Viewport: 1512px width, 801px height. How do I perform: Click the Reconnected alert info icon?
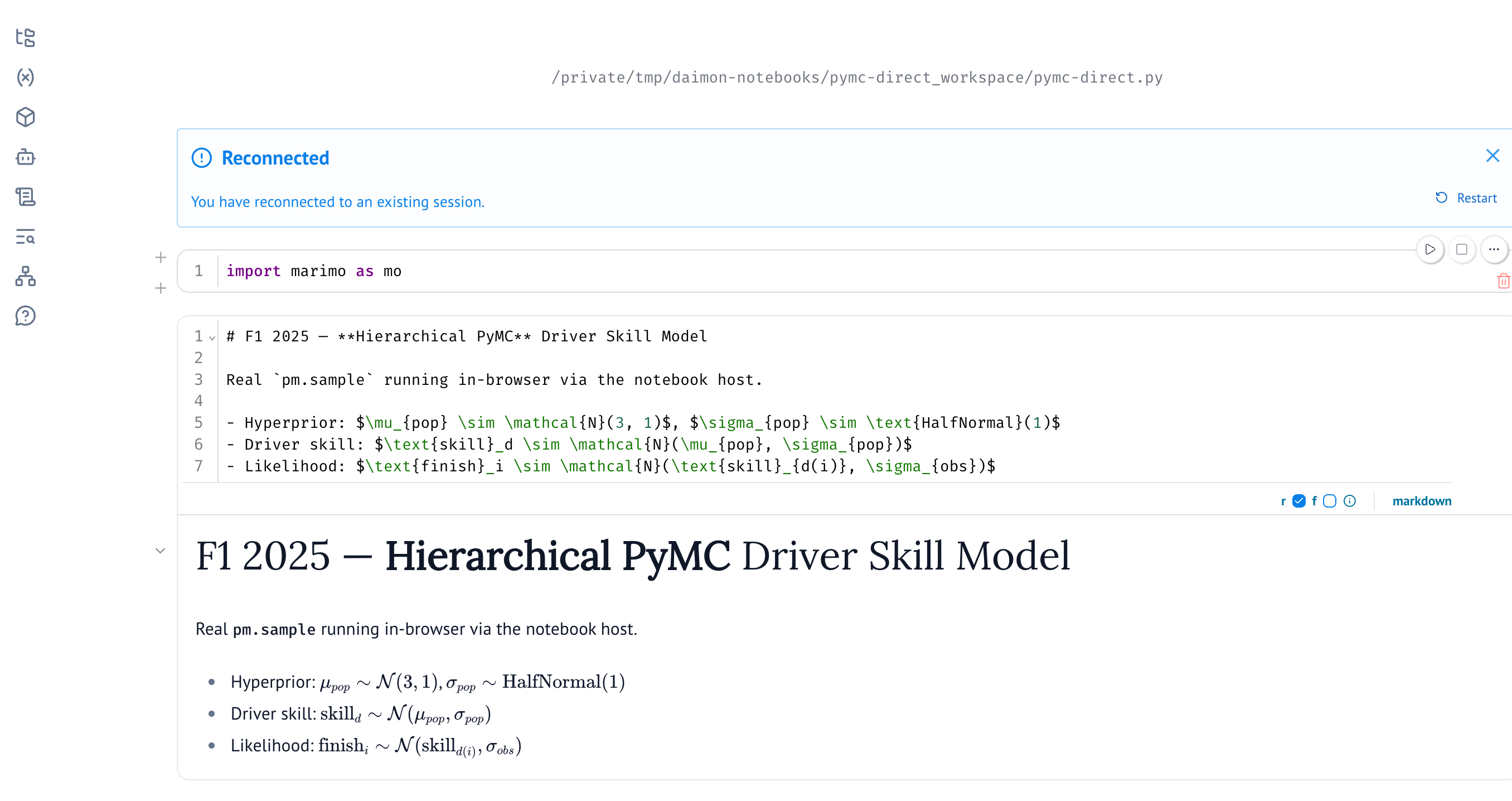[201, 157]
